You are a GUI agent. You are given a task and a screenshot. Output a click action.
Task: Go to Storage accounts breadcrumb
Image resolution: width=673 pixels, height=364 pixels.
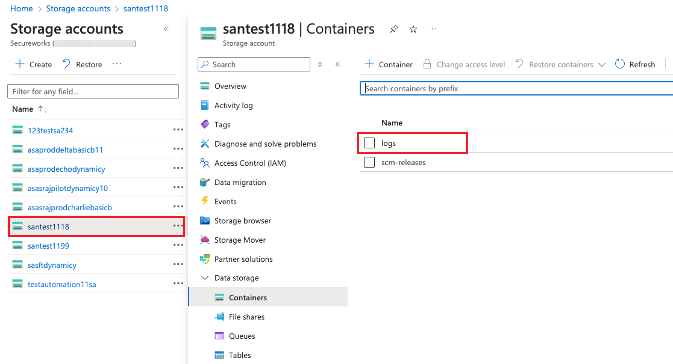78,9
